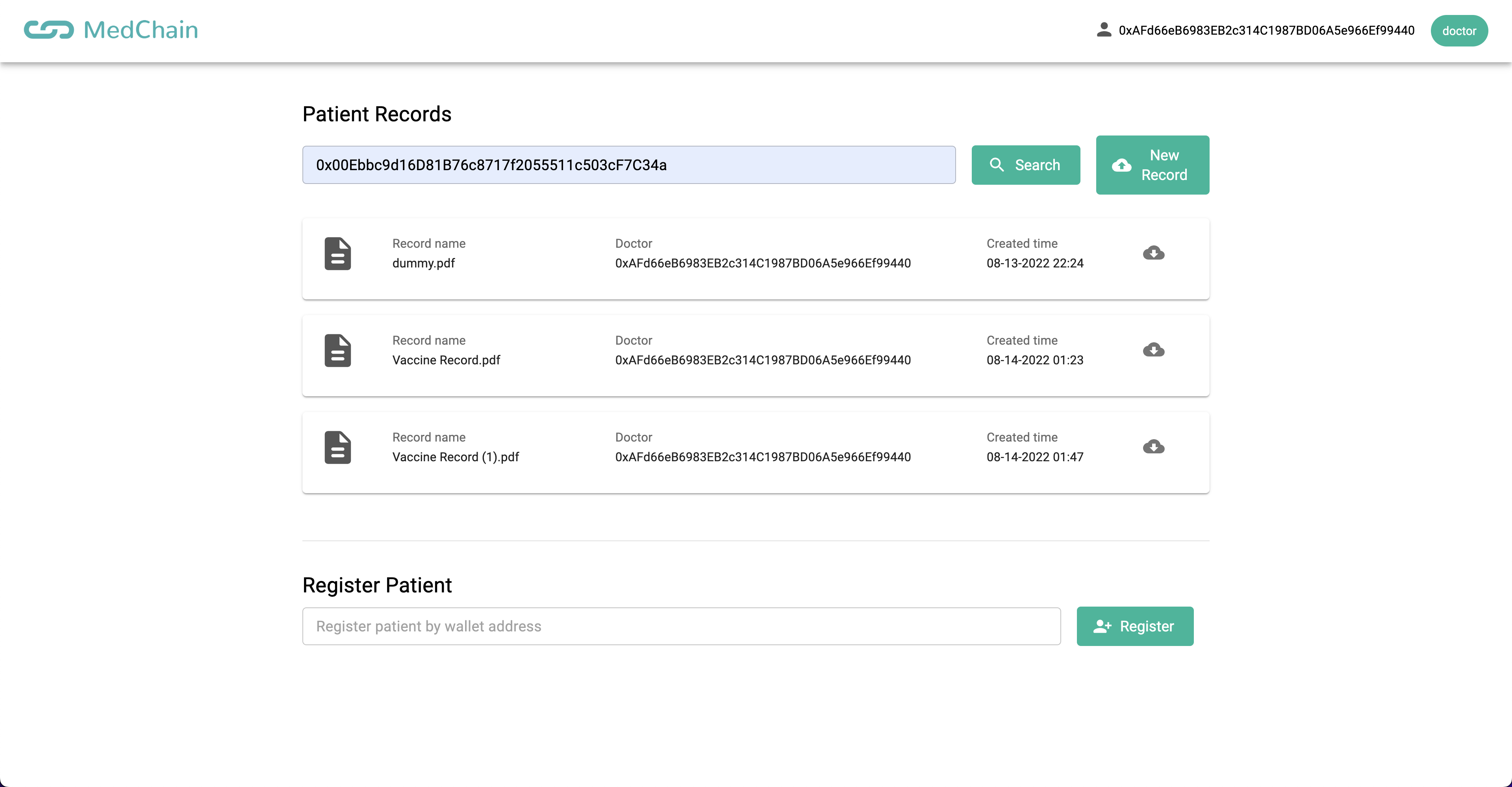
Task: Download the Vaccine Record.pdf file
Action: (1153, 350)
